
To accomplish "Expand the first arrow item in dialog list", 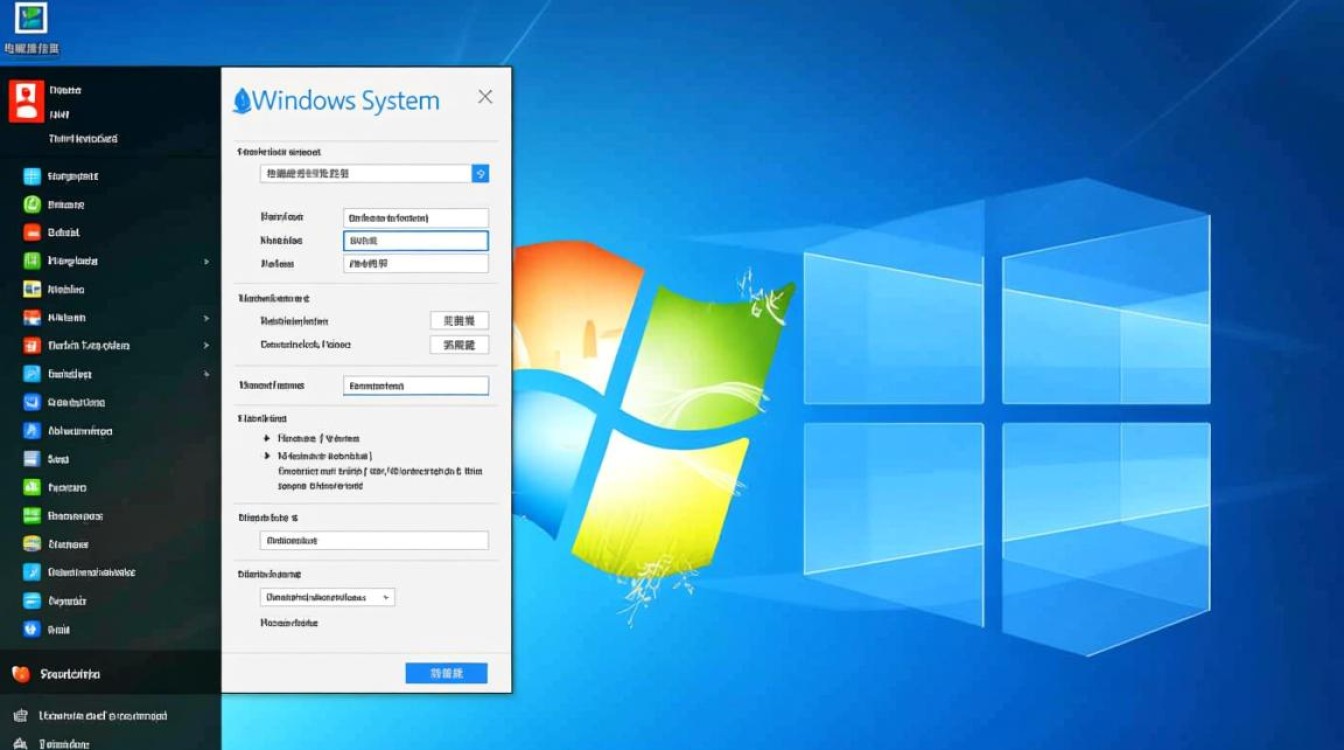I will (x=266, y=438).
